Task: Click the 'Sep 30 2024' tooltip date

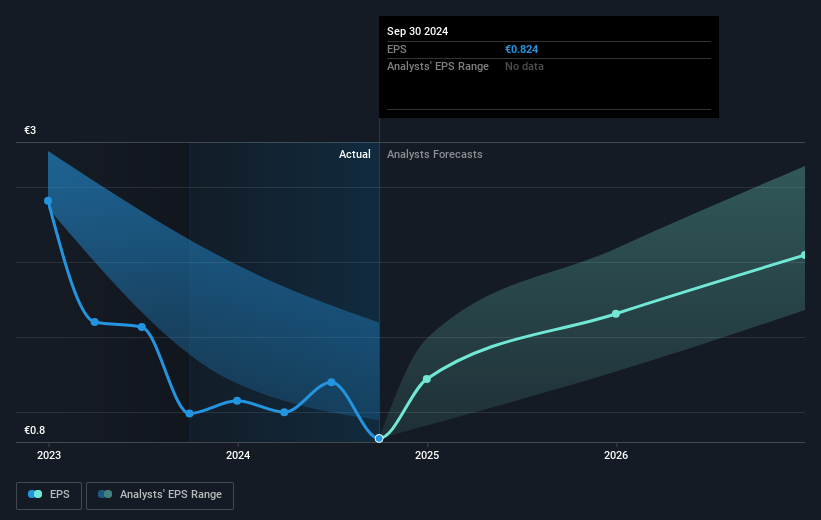Action: pyautogui.click(x=417, y=31)
